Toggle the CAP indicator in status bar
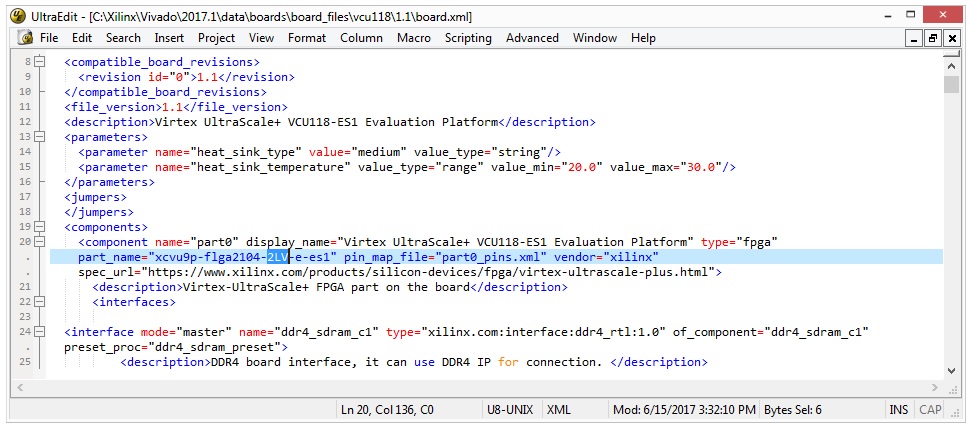Image resolution: width=970 pixels, height=426 pixels. [930, 410]
